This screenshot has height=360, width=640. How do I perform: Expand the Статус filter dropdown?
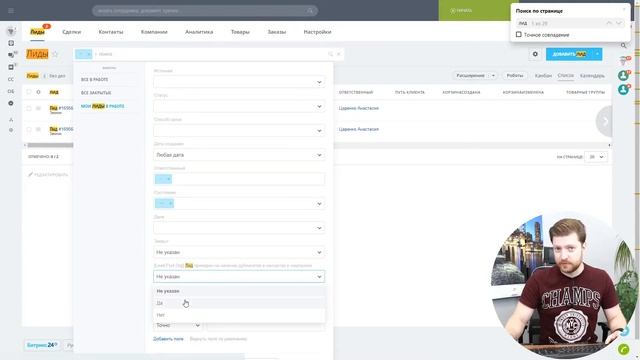pyautogui.click(x=239, y=106)
